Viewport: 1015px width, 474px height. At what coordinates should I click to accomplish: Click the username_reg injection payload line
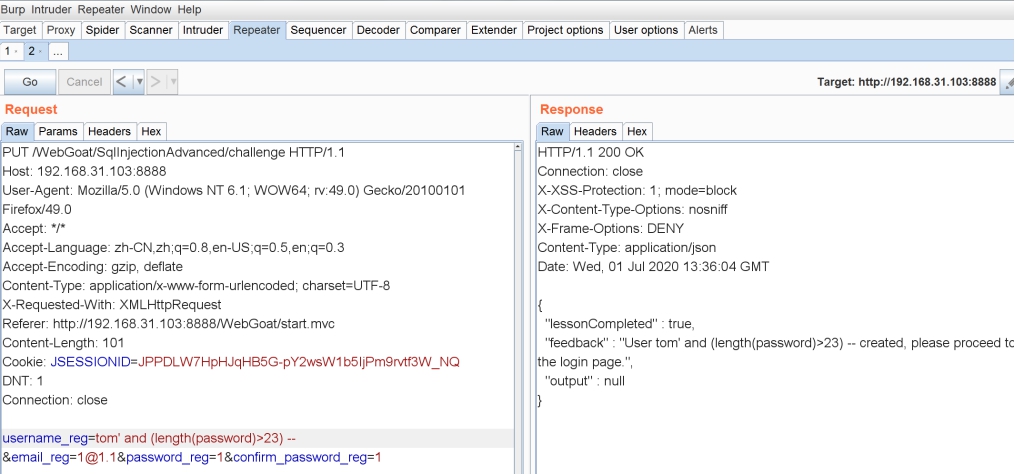(x=149, y=438)
